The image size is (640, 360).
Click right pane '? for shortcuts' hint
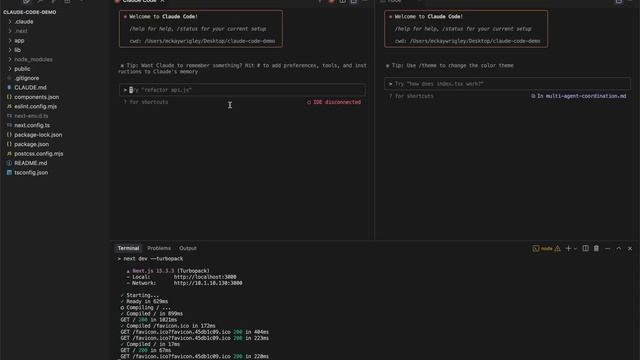point(411,96)
